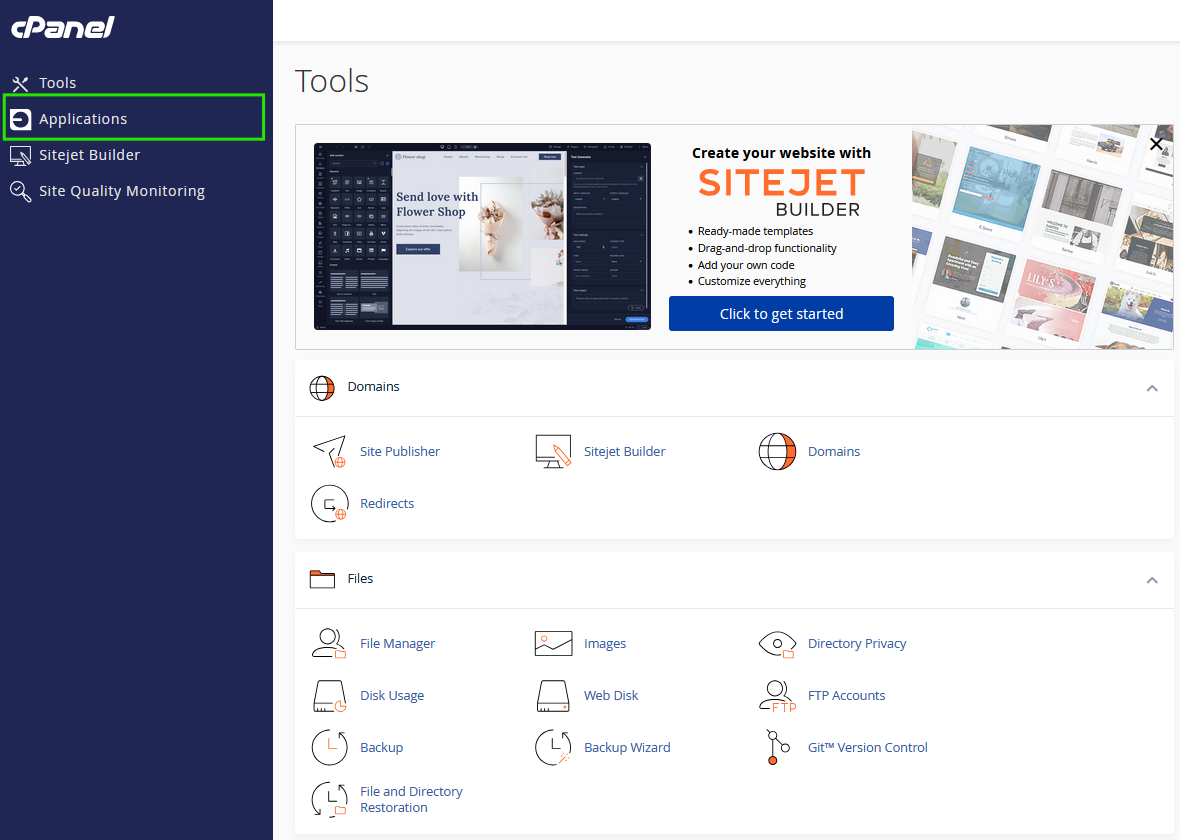Click 'Drag-and-drop functionality' bullet text
This screenshot has width=1180, height=840.
coord(767,248)
